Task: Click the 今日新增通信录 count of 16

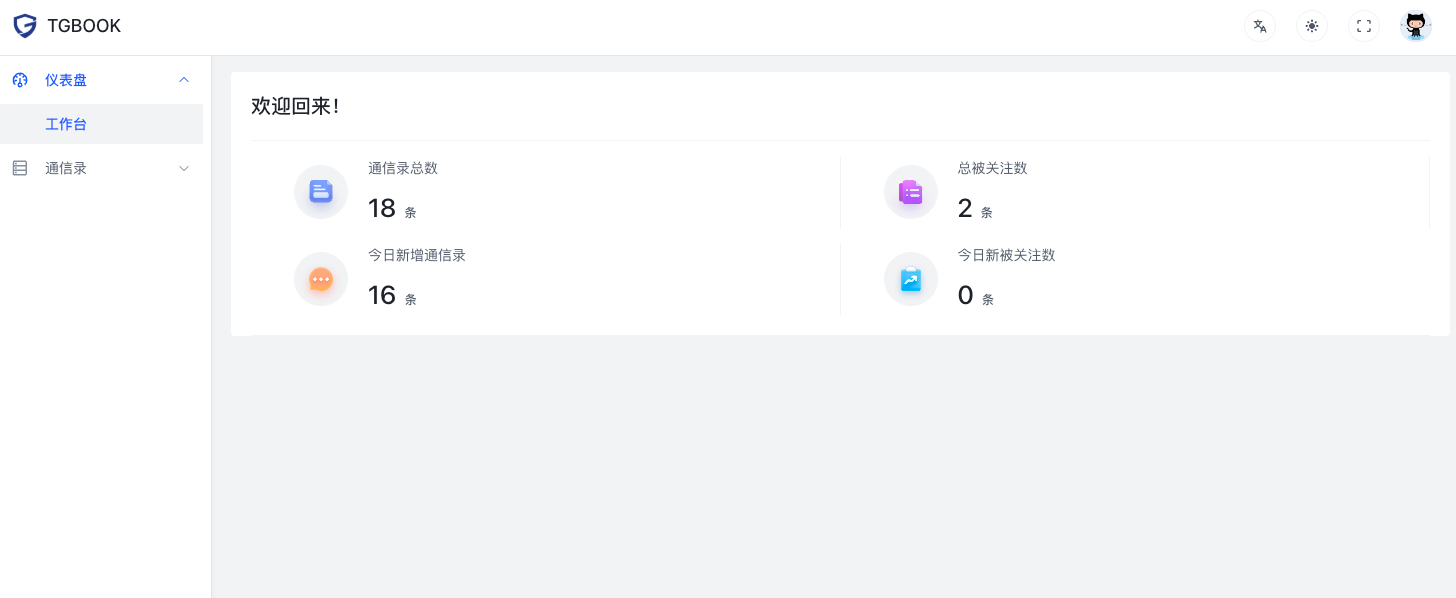Action: click(x=382, y=295)
